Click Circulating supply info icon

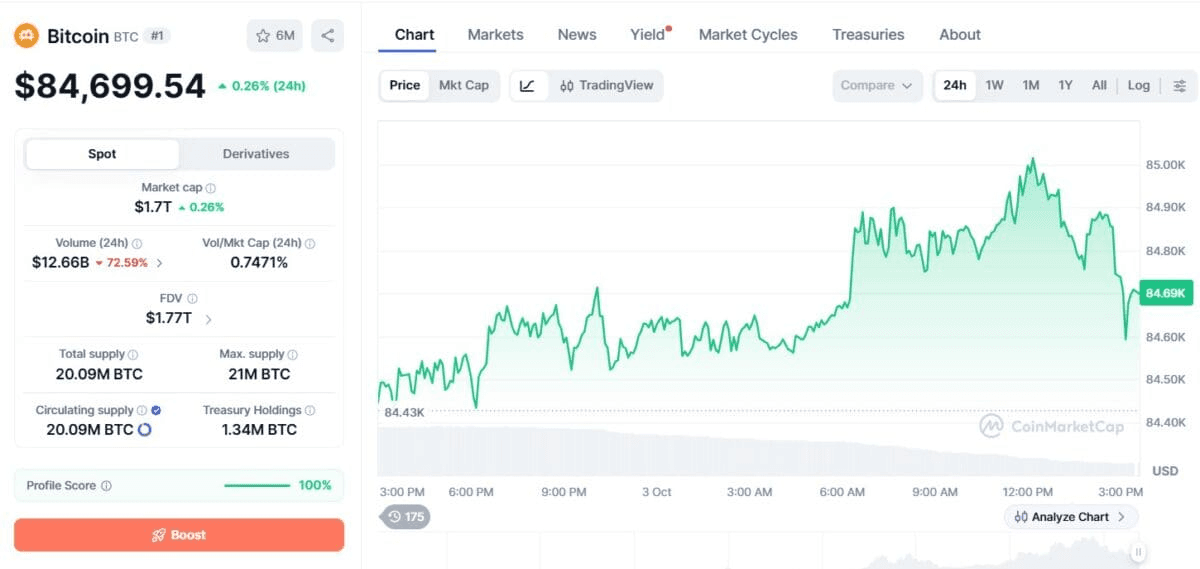[x=142, y=411]
